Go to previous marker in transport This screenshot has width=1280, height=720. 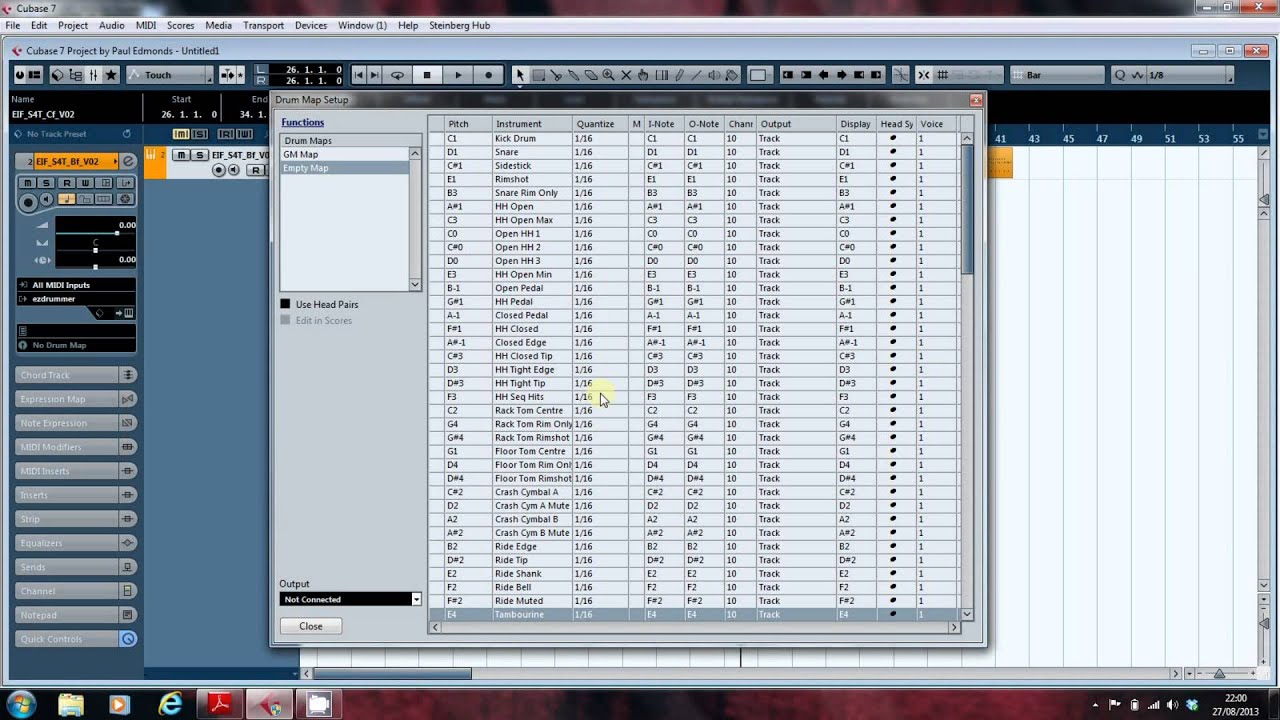click(358, 75)
